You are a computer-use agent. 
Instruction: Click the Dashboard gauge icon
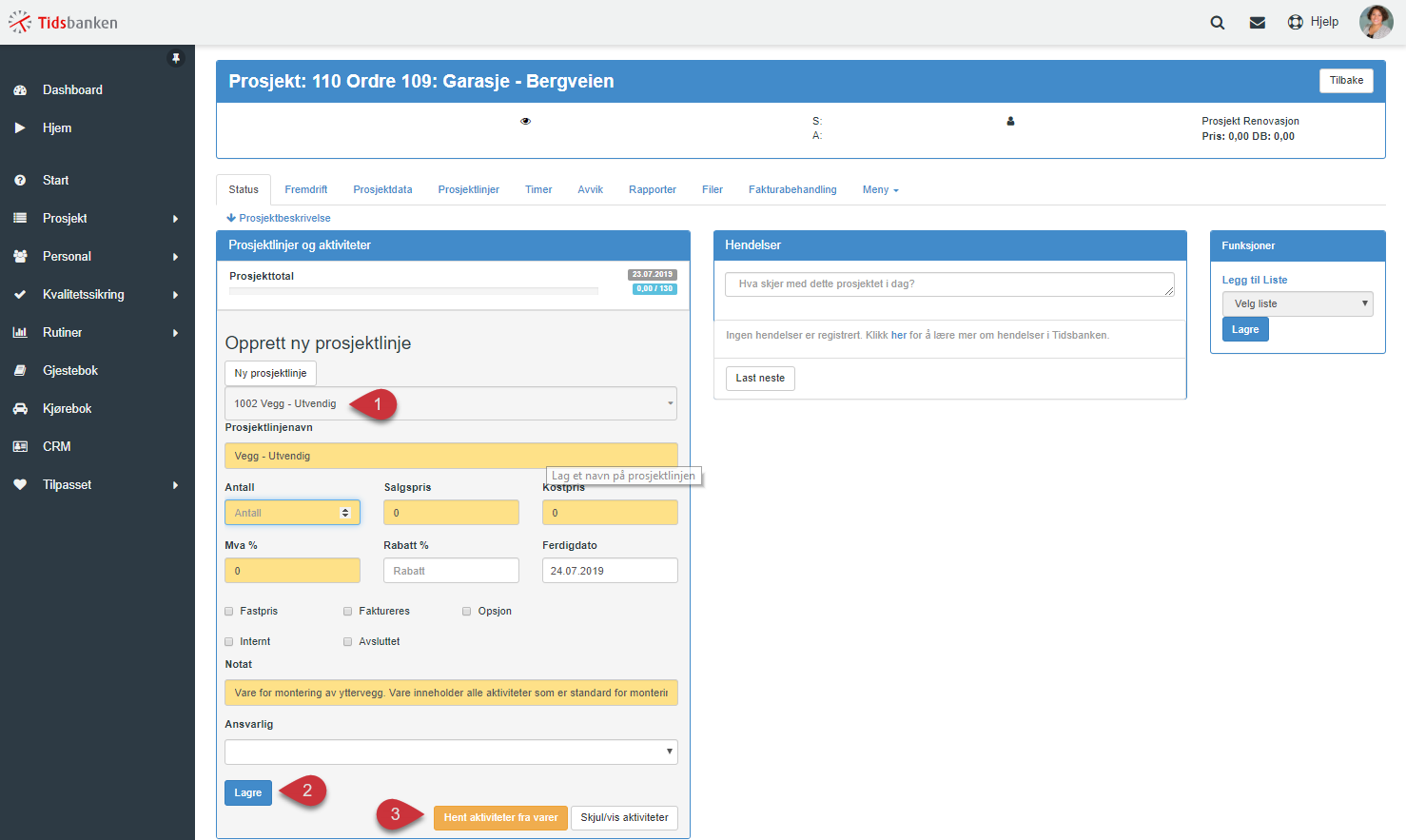coord(20,90)
